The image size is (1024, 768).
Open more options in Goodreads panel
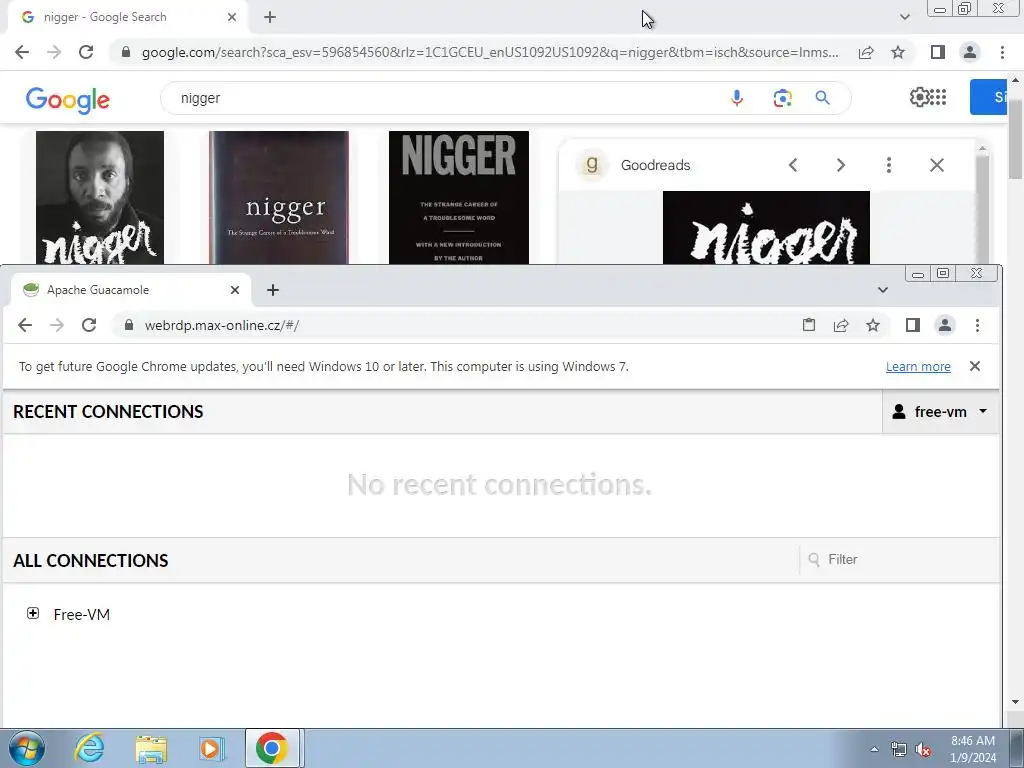pyautogui.click(x=889, y=165)
